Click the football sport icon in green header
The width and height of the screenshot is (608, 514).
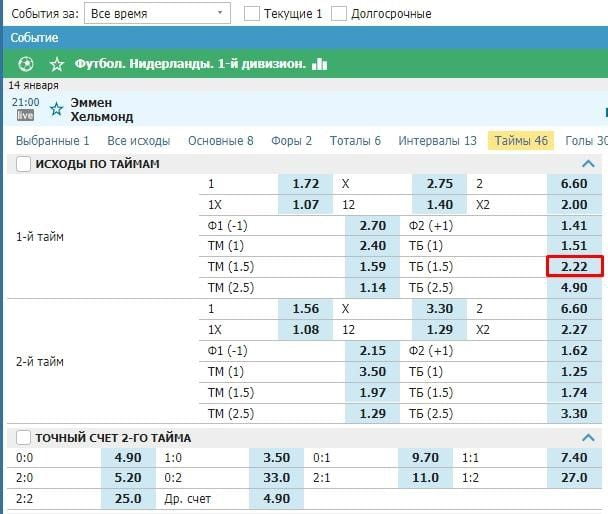pos(26,64)
